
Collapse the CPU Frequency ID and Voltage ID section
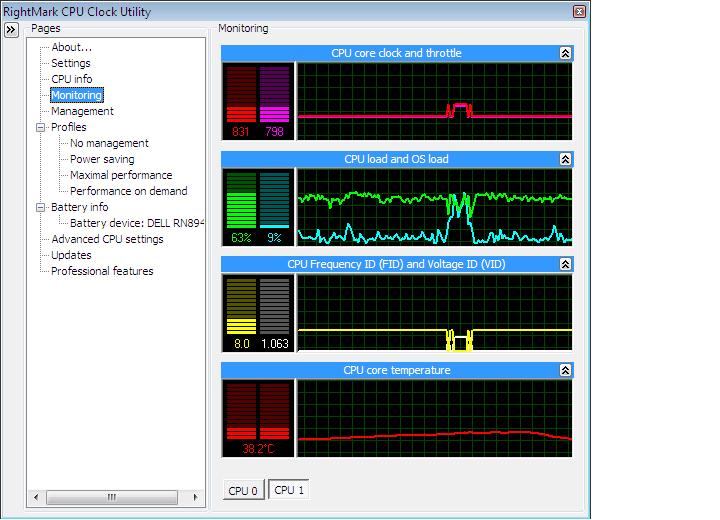pos(565,264)
